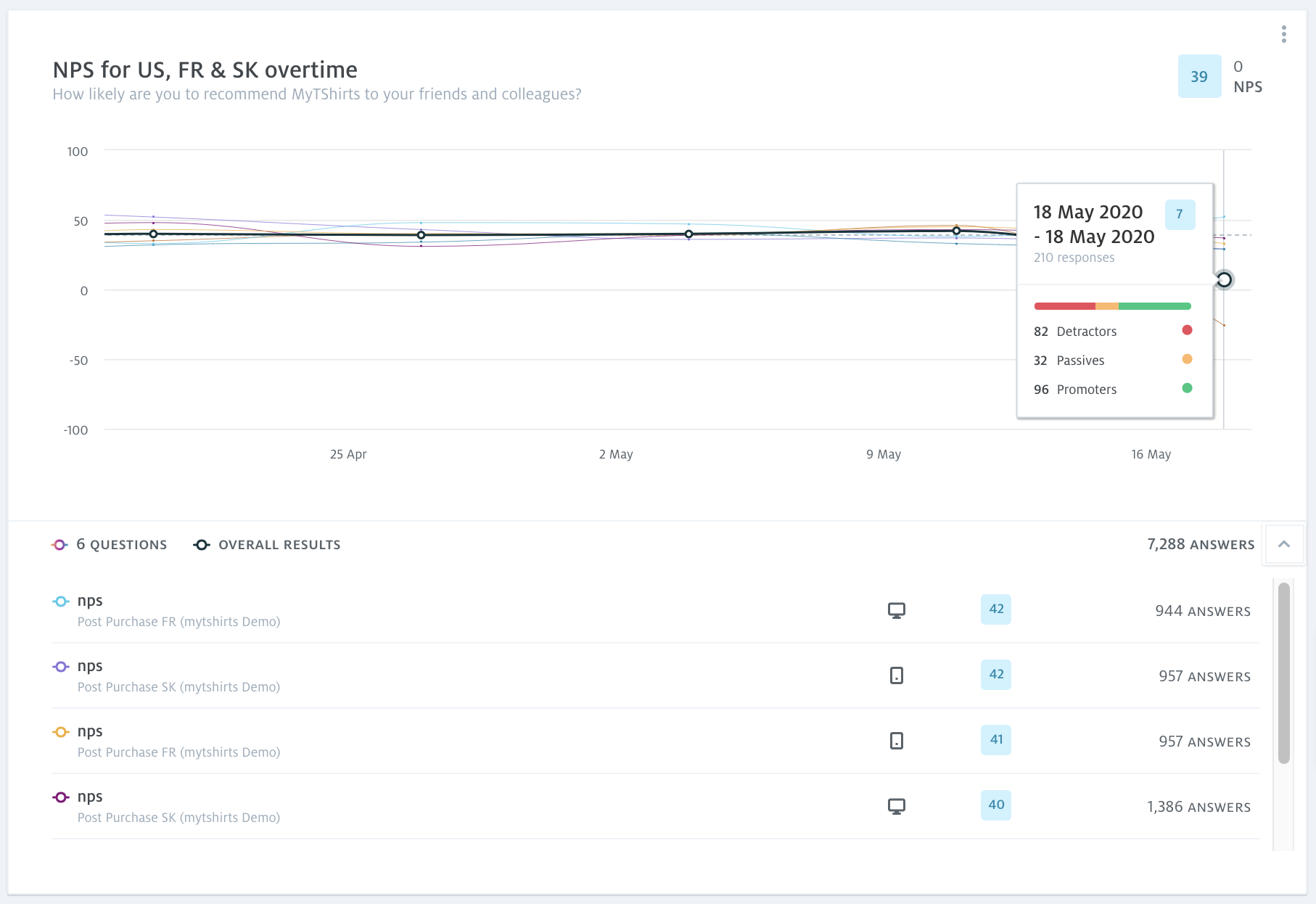Viewport: 1316px width, 904px height.
Task: Click the 7,288 answers total
Action: [1201, 545]
